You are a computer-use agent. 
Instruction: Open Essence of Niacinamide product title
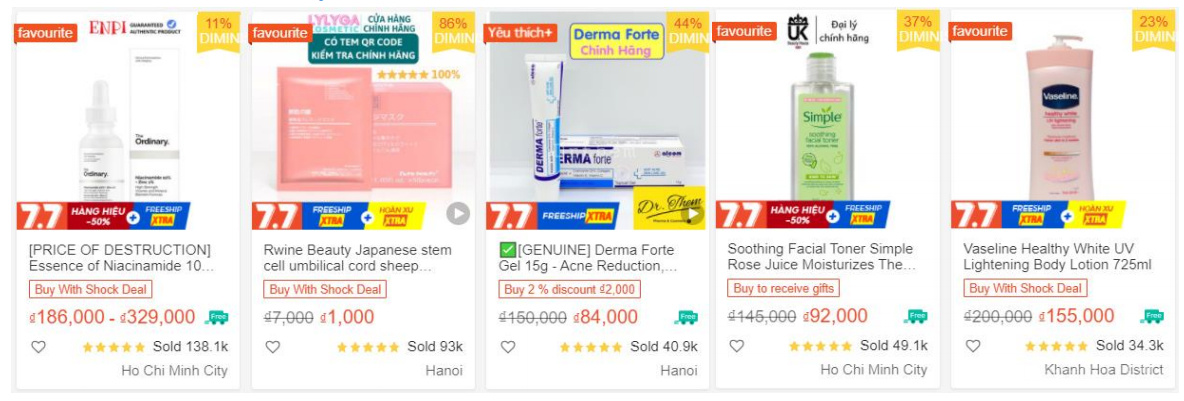point(120,257)
